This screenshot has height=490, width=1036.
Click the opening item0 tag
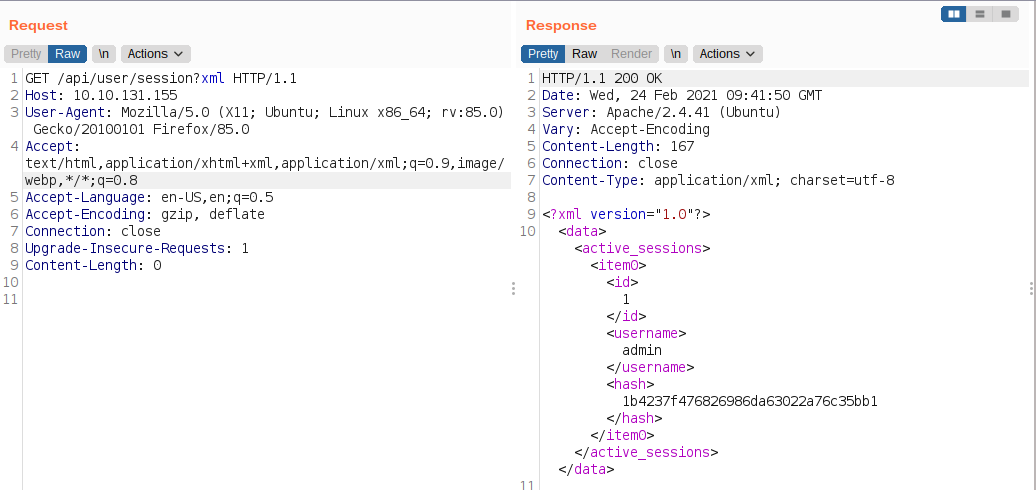(618, 266)
